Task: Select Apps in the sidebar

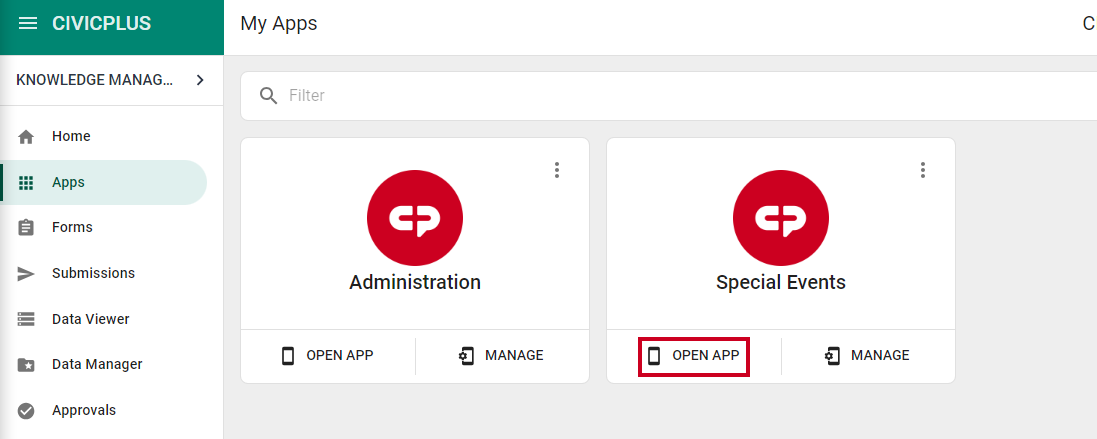Action: [x=105, y=183]
